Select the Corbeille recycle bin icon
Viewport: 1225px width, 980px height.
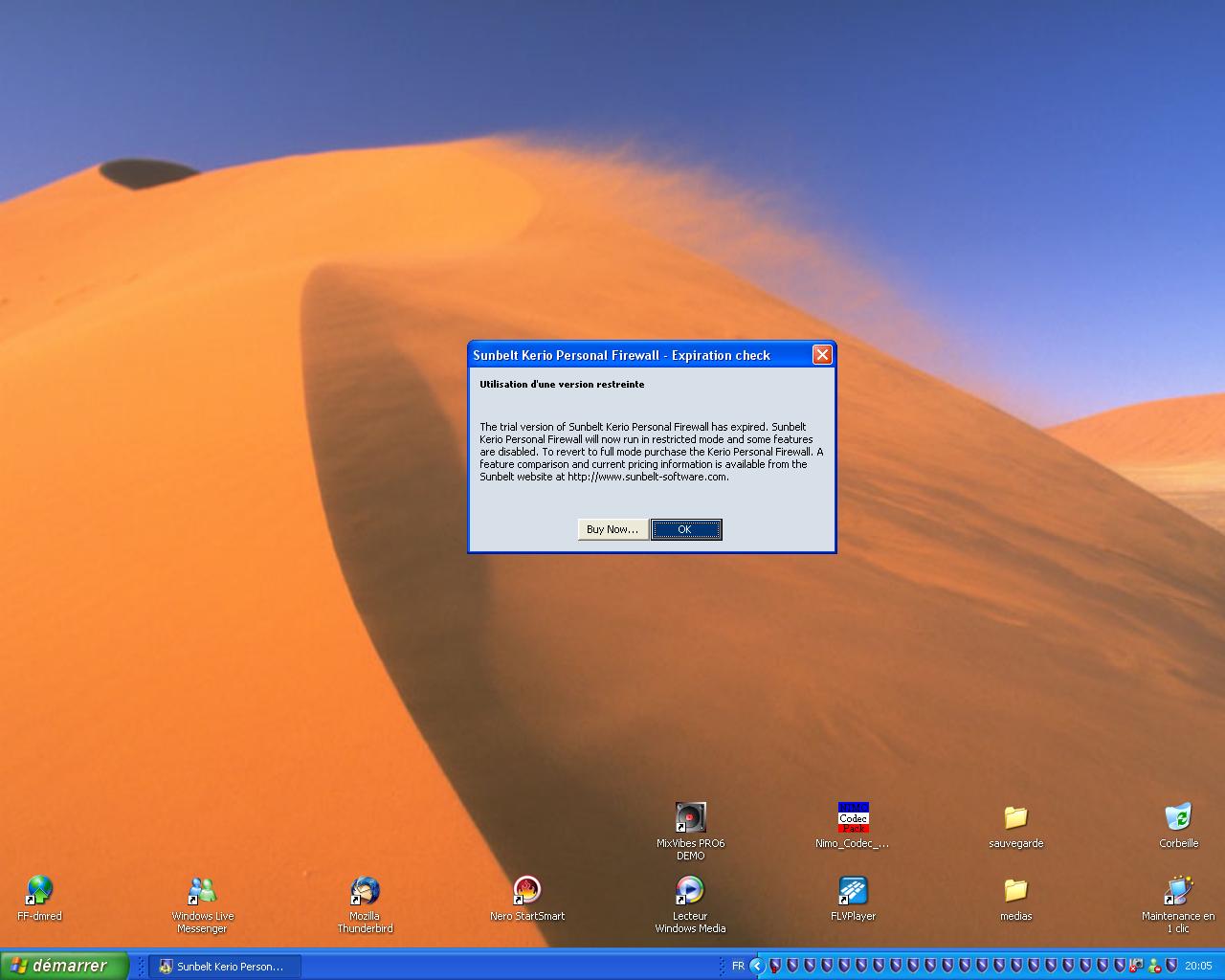click(1178, 826)
